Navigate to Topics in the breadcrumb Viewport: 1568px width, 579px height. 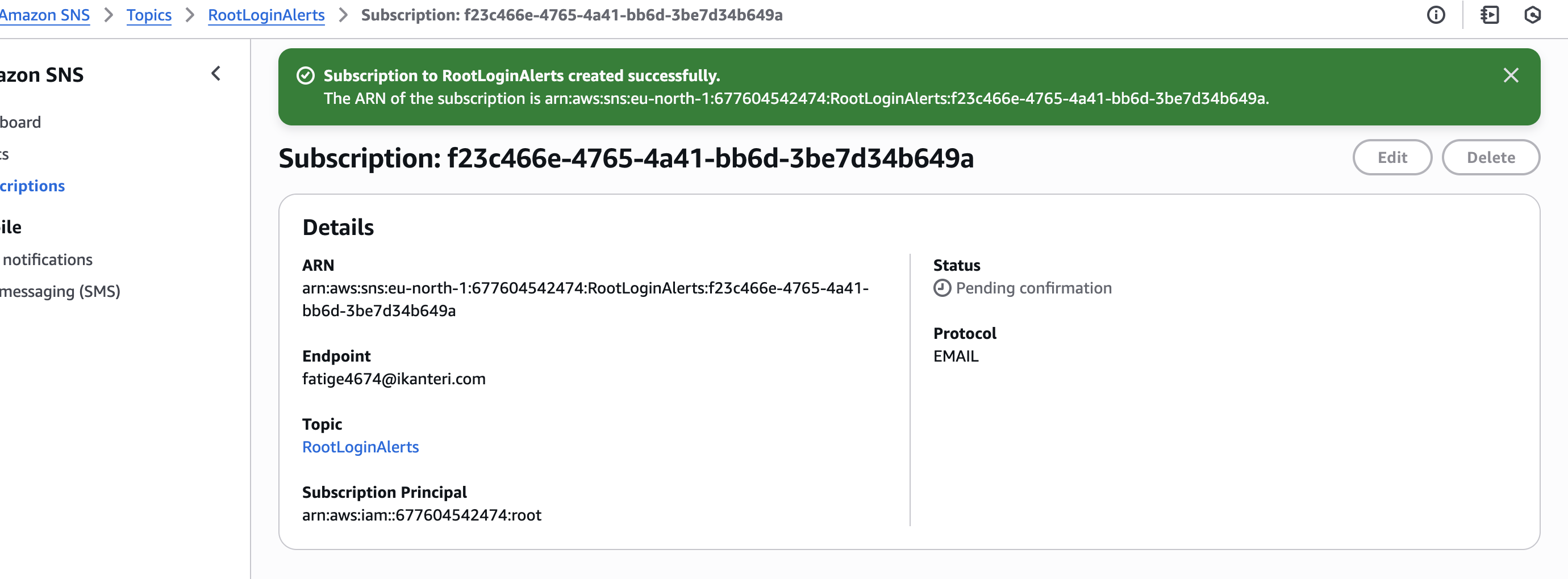click(x=148, y=15)
